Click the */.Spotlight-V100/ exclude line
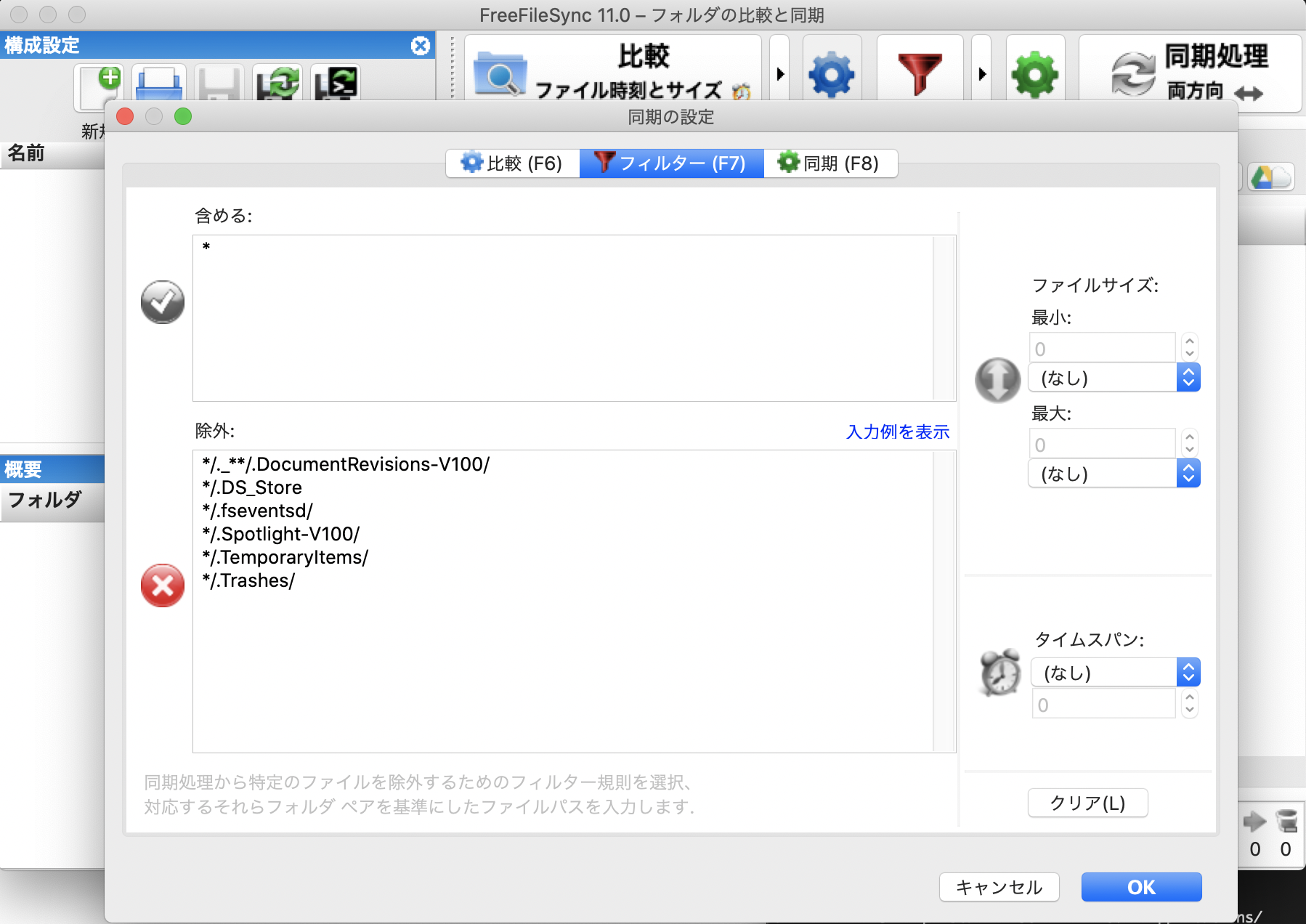 (x=281, y=534)
